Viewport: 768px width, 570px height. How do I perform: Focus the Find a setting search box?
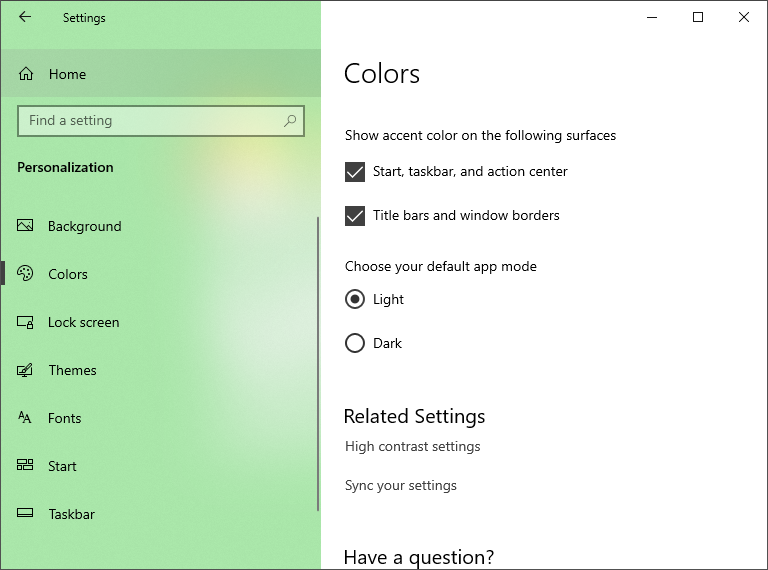[150, 121]
